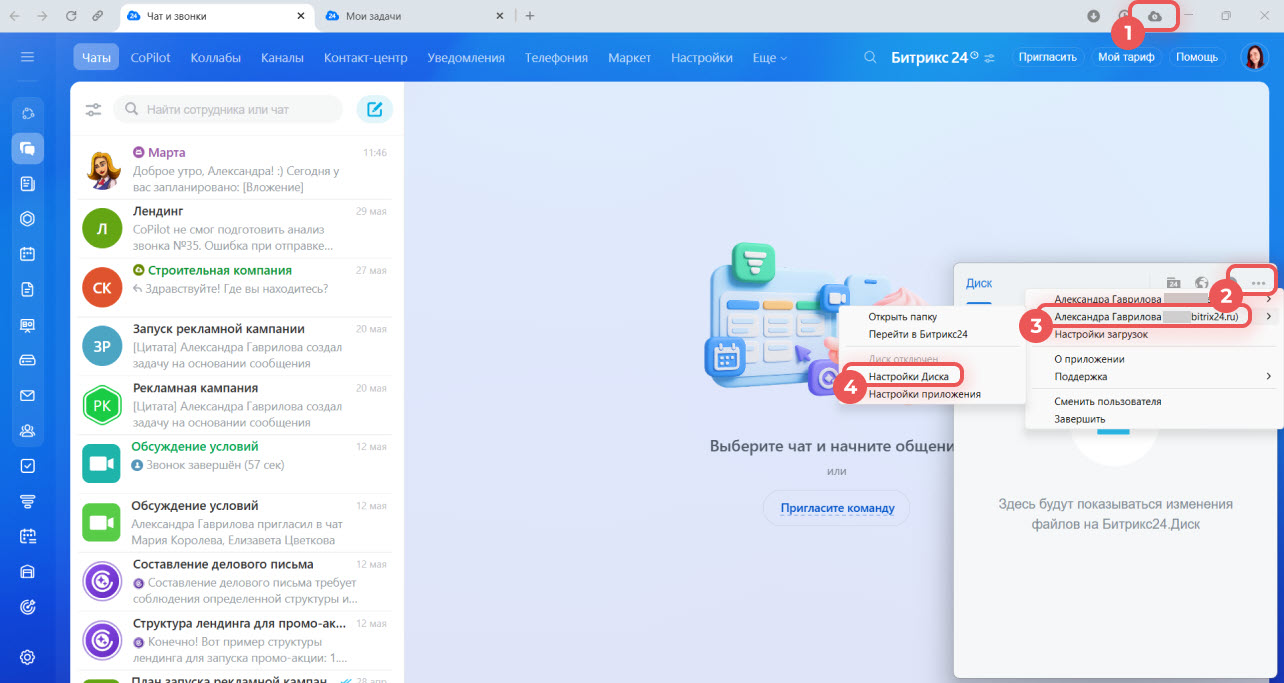Open the Телефония tab
The height and width of the screenshot is (683, 1284).
pyautogui.click(x=556, y=58)
